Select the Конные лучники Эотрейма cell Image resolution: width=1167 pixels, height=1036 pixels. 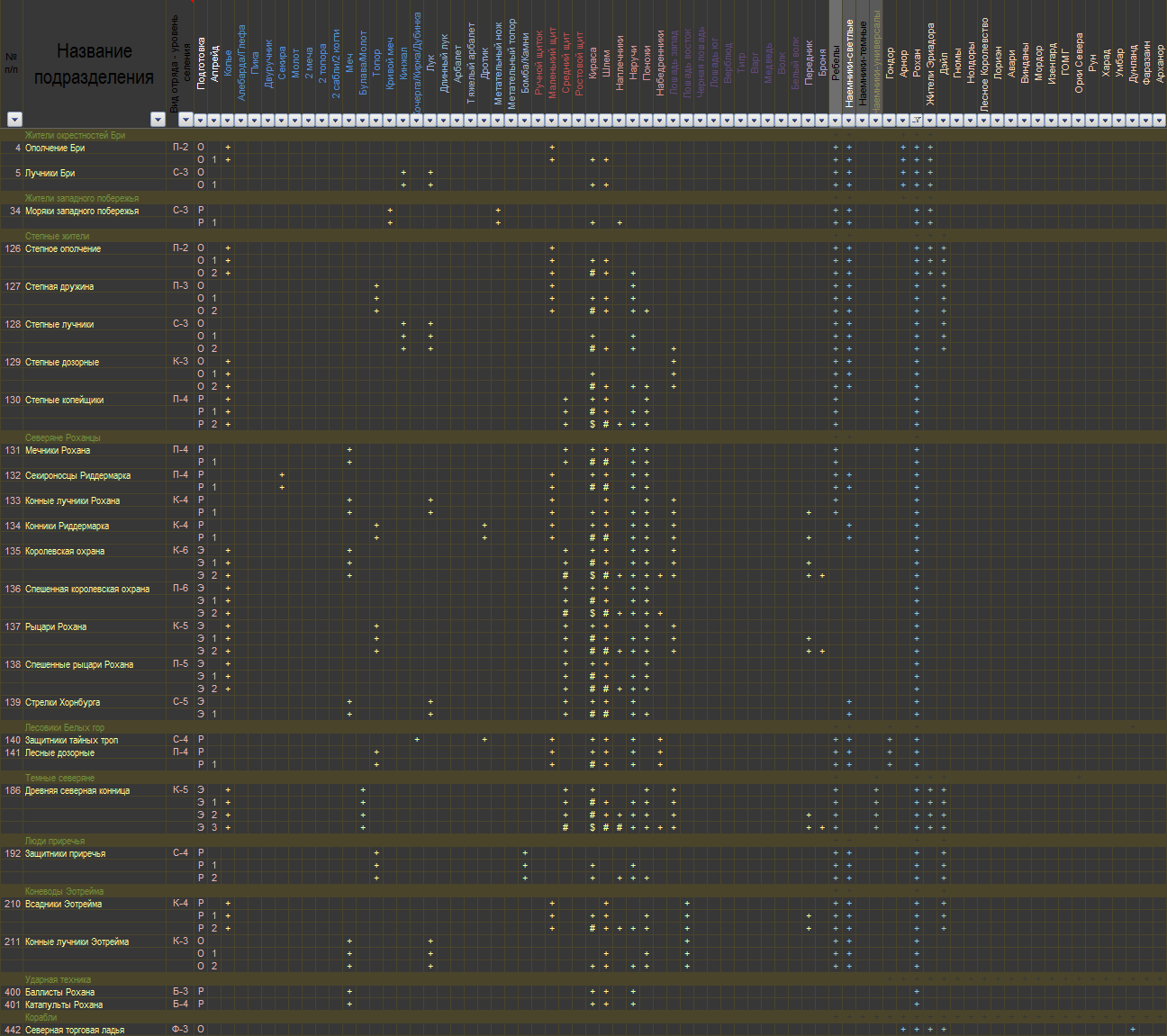(94, 941)
